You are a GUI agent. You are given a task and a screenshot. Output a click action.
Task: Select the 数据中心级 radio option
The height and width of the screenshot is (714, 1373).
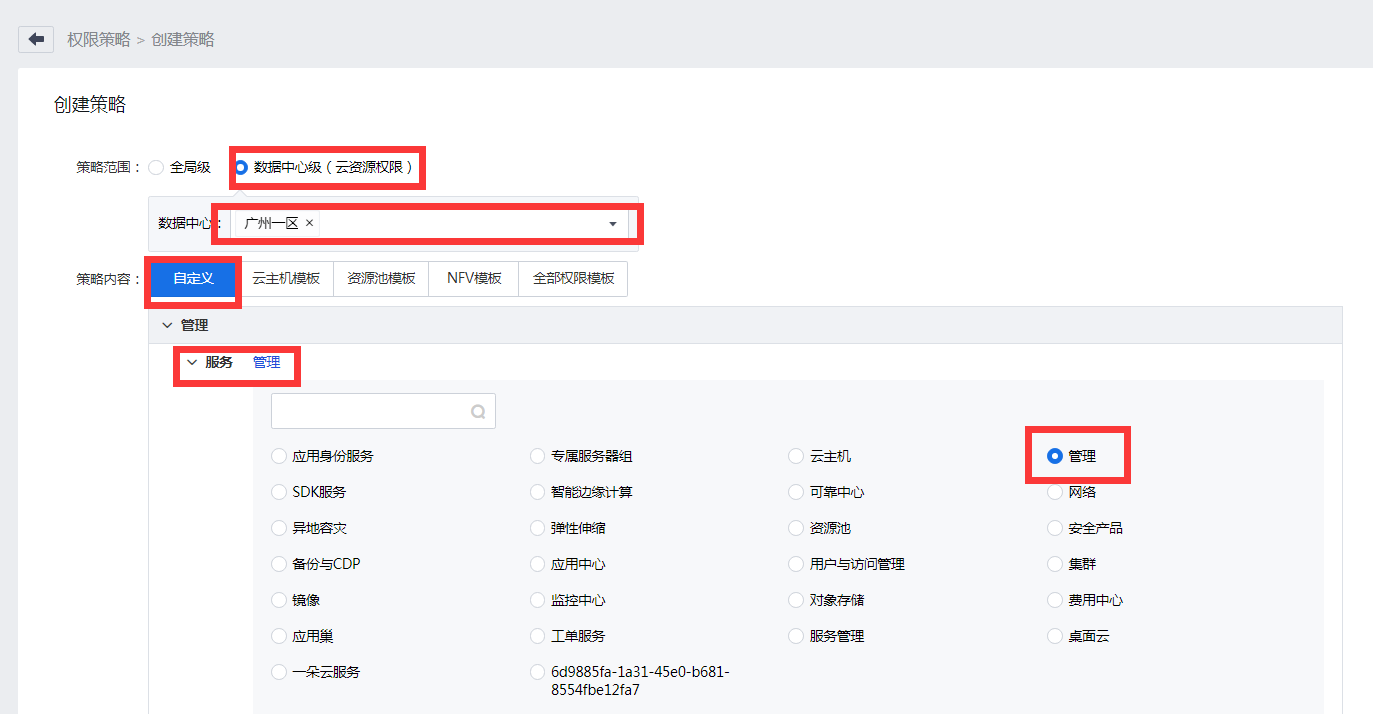(x=240, y=167)
